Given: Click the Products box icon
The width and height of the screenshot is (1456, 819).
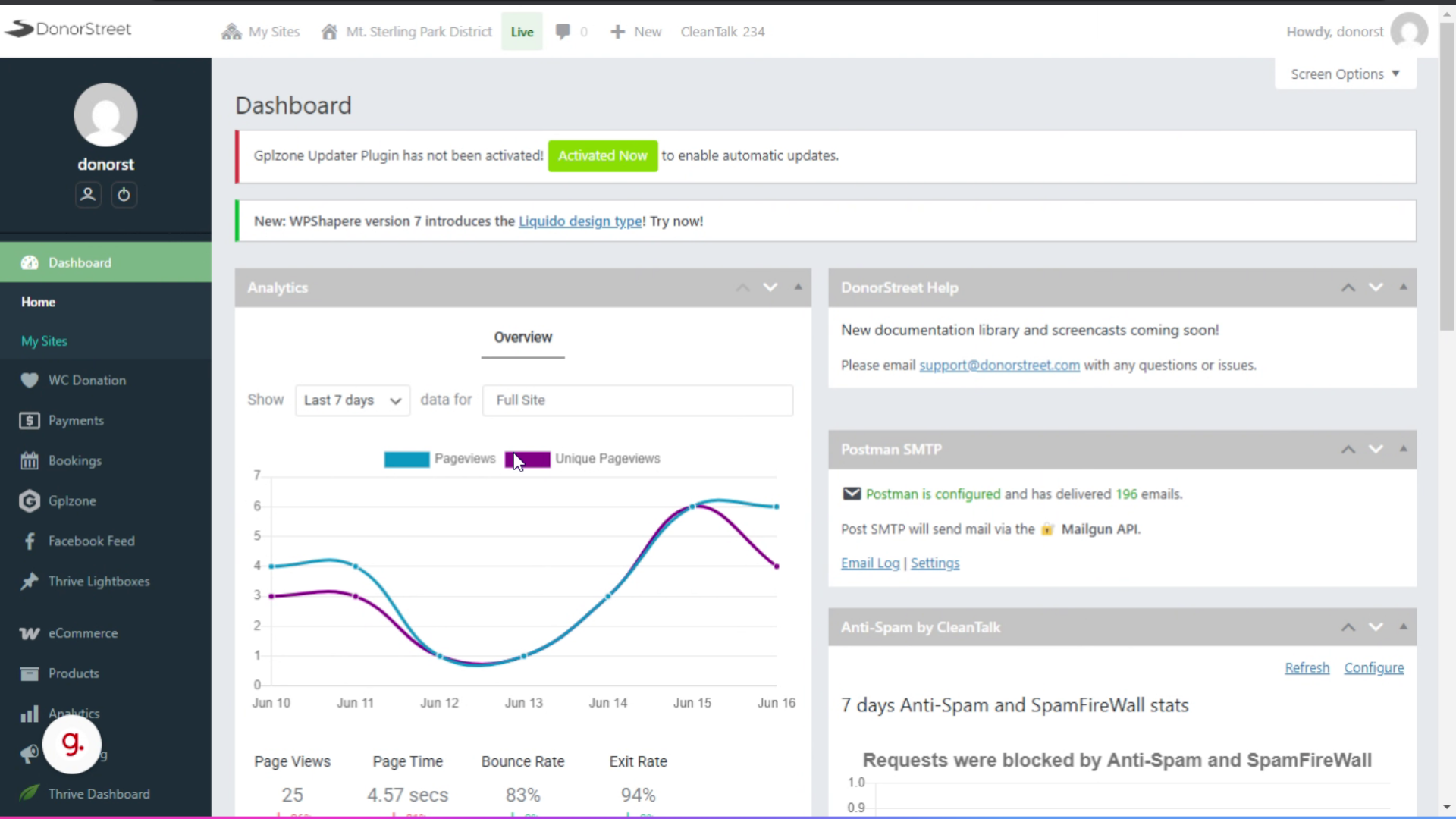Looking at the screenshot, I should [29, 673].
